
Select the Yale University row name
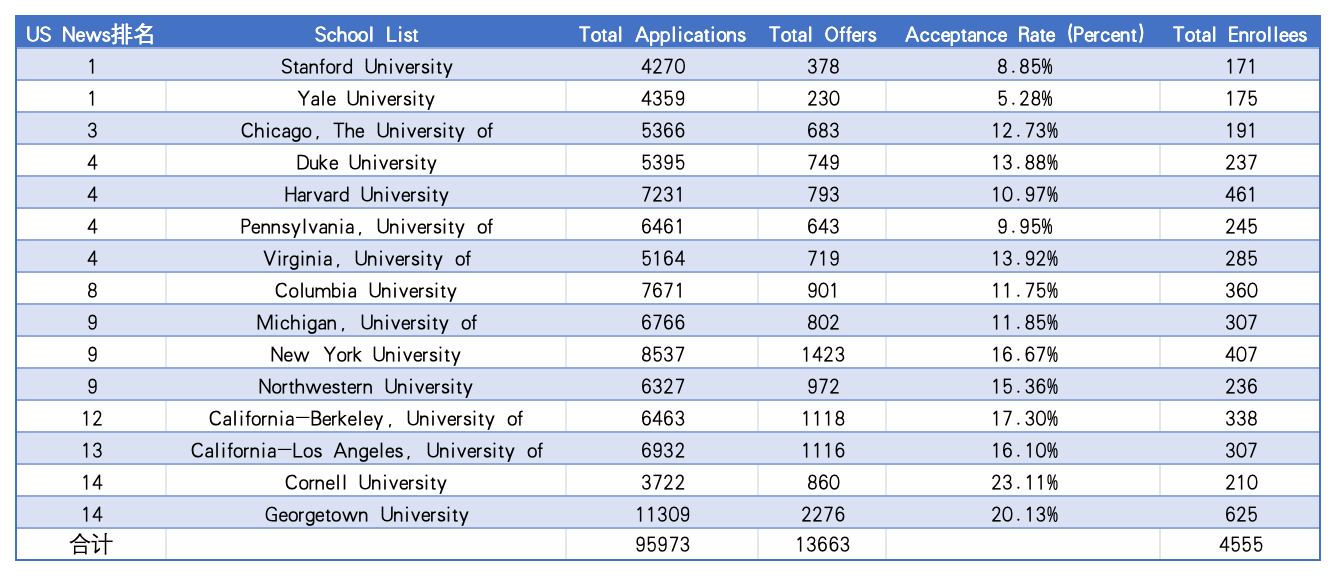tap(366, 99)
